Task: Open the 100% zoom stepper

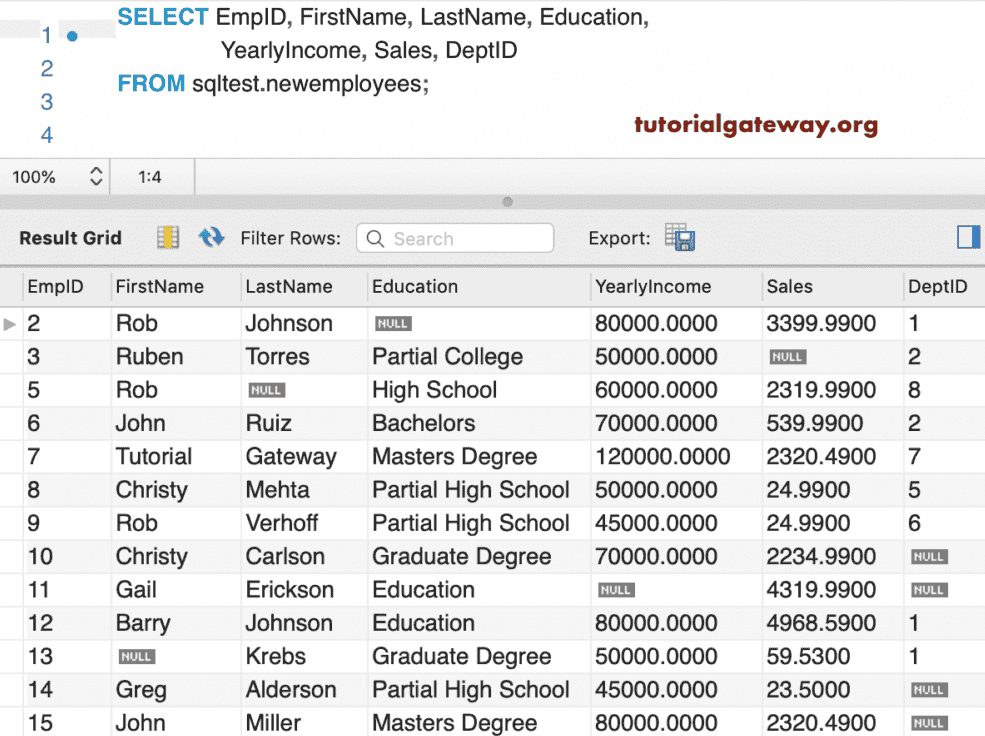Action: click(96, 177)
